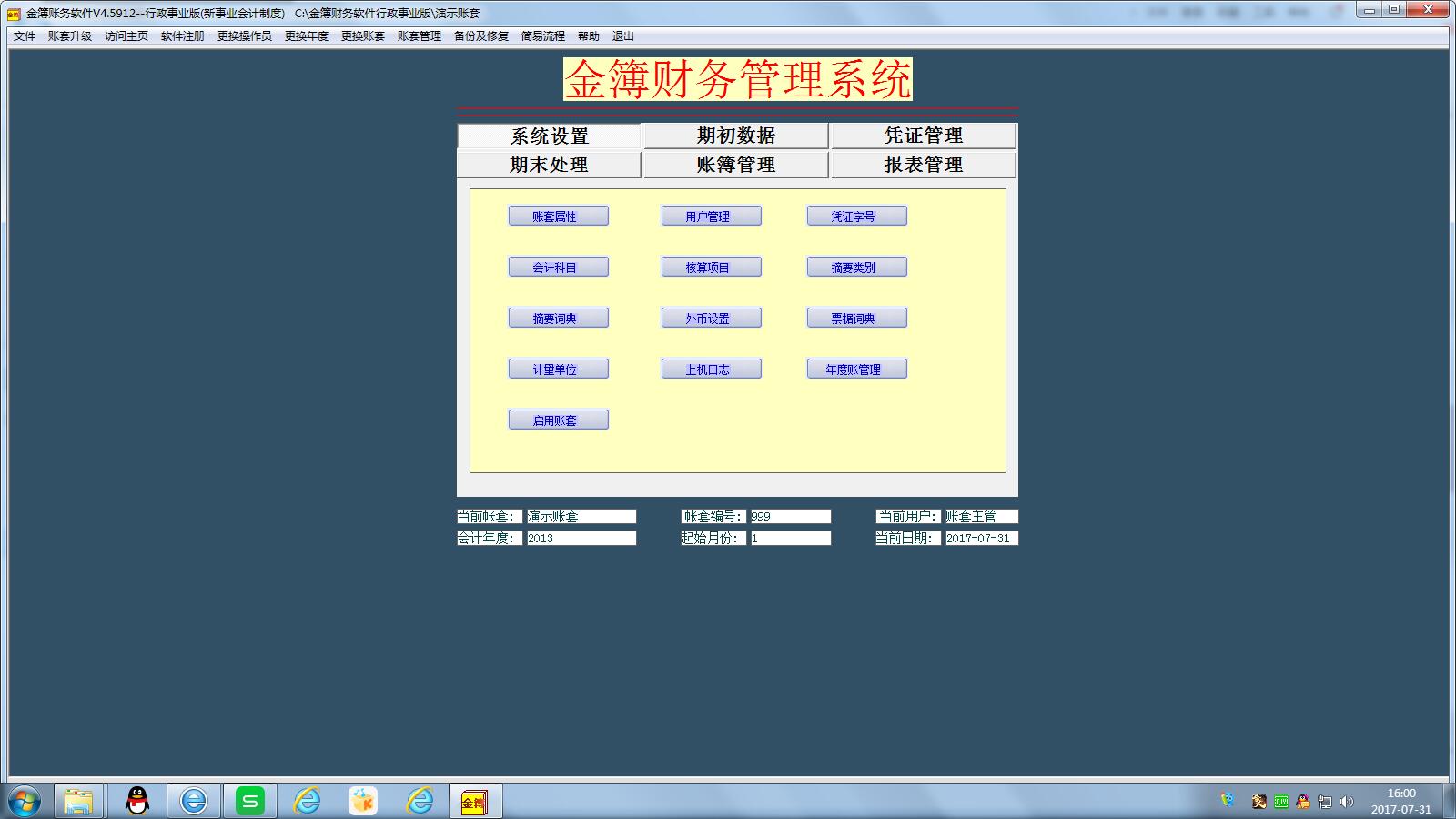
Task: Click the 帐套编号 field showing 999
Action: [790, 516]
